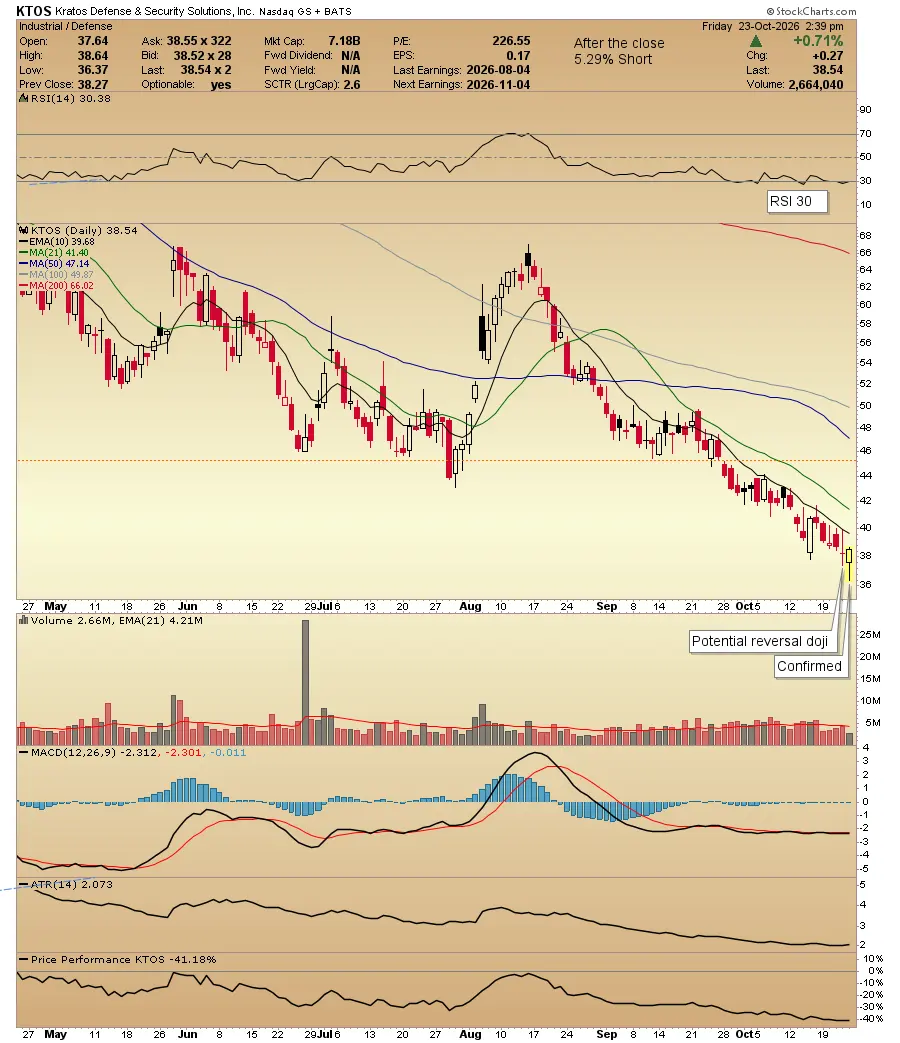Click the Industrial / Defense sector label
The image size is (900, 1043).
click(x=65, y=26)
